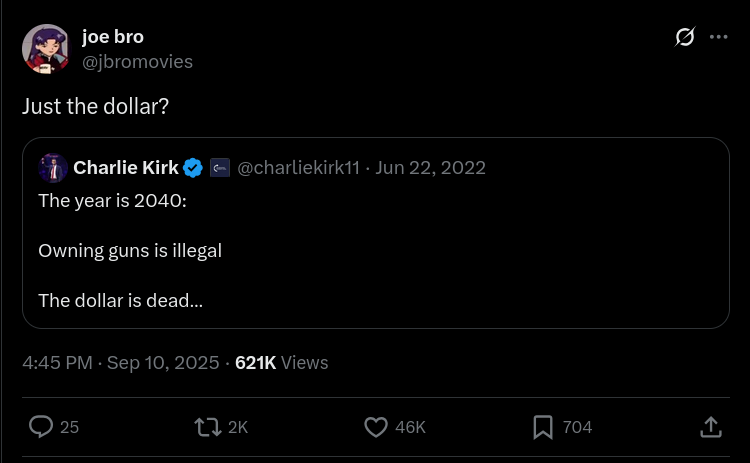The width and height of the screenshot is (750, 463).
Task: Bookmark this post
Action: click(543, 427)
